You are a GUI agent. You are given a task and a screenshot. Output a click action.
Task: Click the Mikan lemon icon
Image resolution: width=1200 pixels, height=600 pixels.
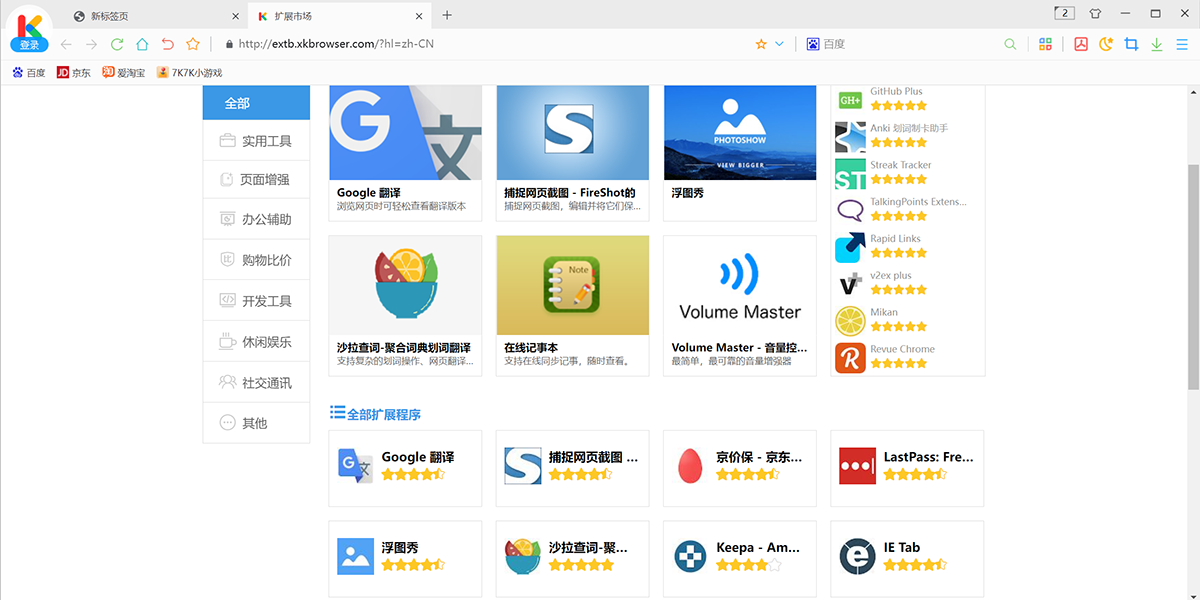(850, 321)
